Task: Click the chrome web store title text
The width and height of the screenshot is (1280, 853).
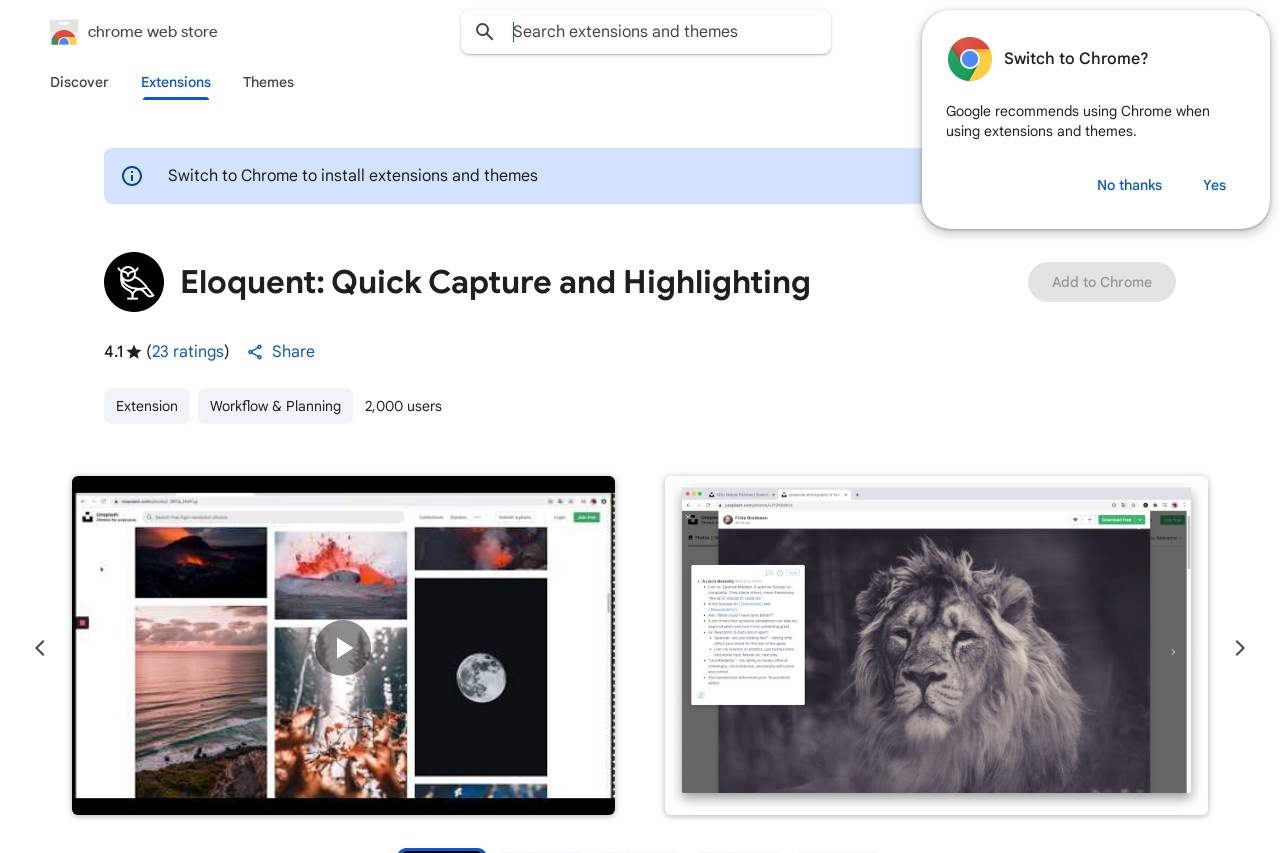Action: tap(153, 32)
